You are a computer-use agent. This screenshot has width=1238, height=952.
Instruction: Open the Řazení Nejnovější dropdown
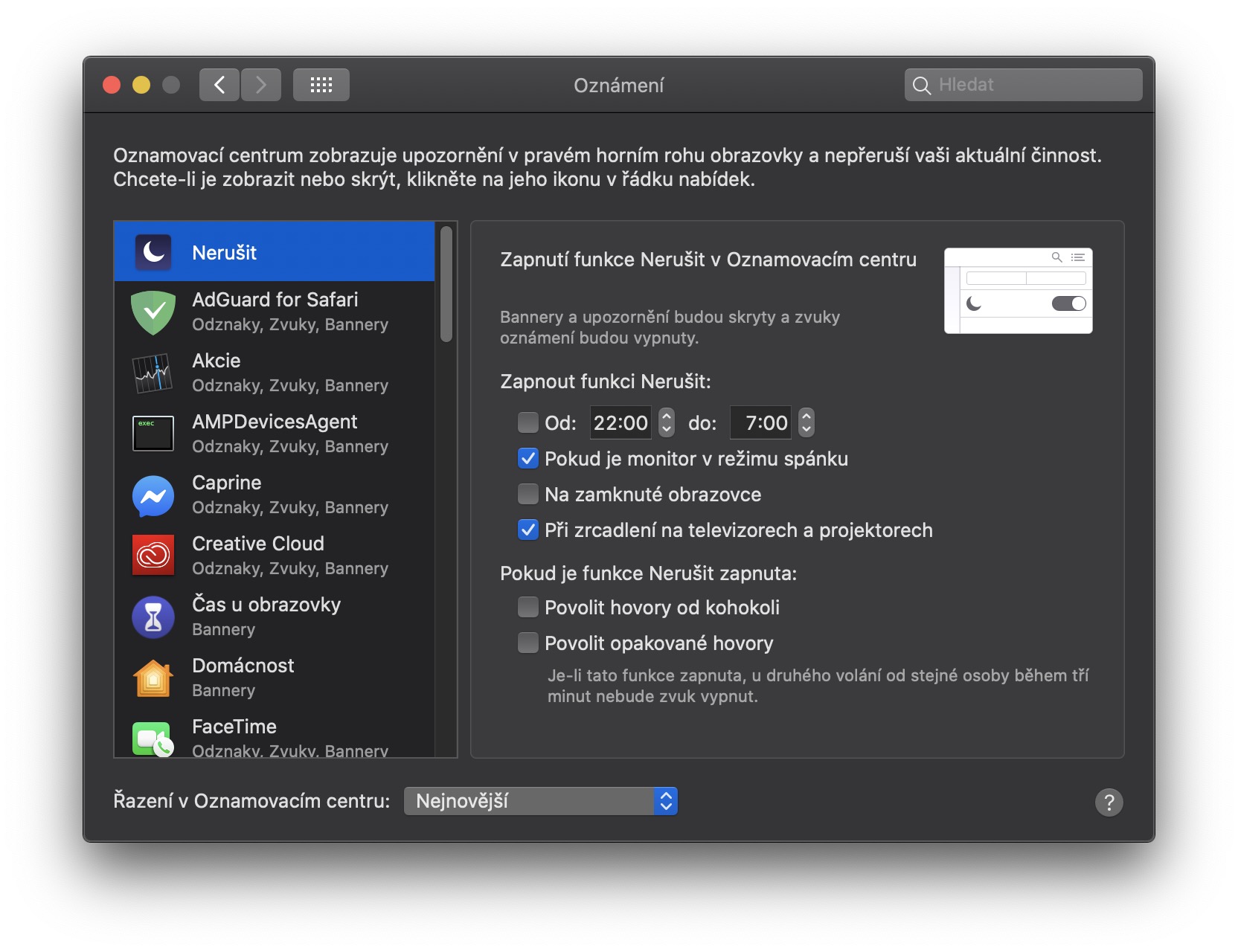pos(540,801)
